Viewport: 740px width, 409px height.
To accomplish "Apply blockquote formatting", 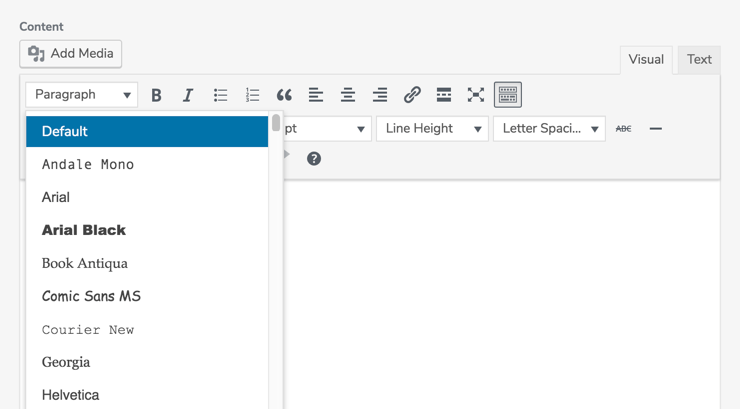I will (284, 95).
